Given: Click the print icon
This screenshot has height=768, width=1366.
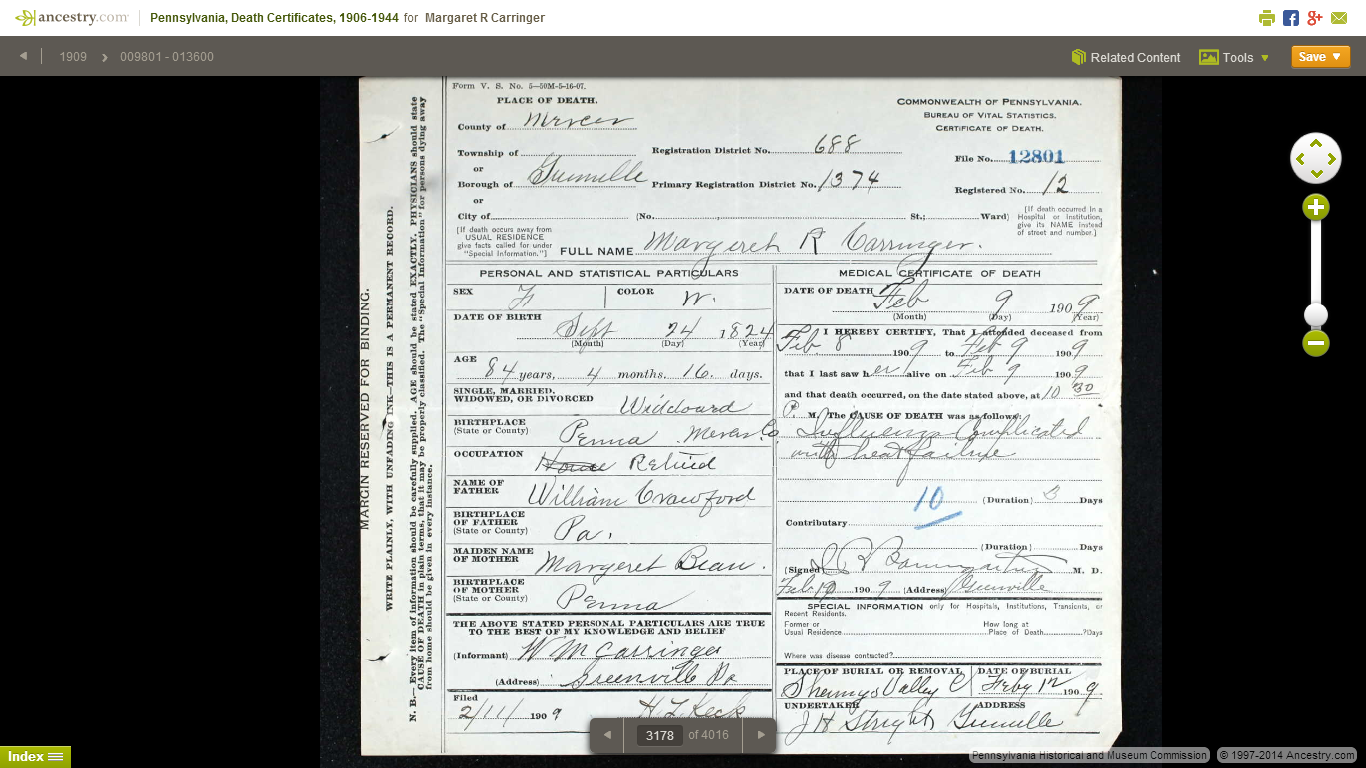Looking at the screenshot, I should tap(1266, 17).
